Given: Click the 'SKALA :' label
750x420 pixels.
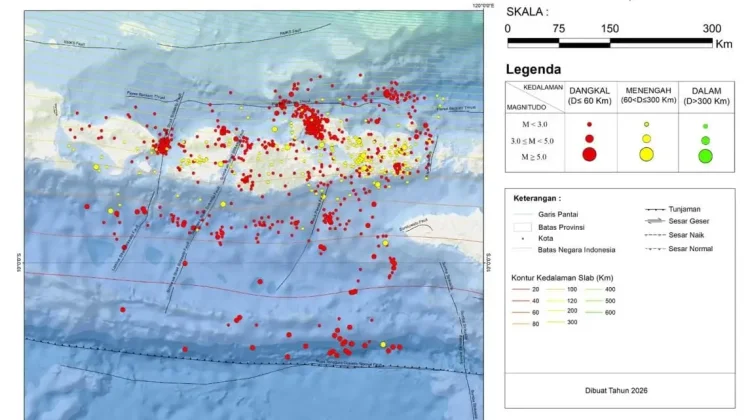Looking at the screenshot, I should pos(527,12).
